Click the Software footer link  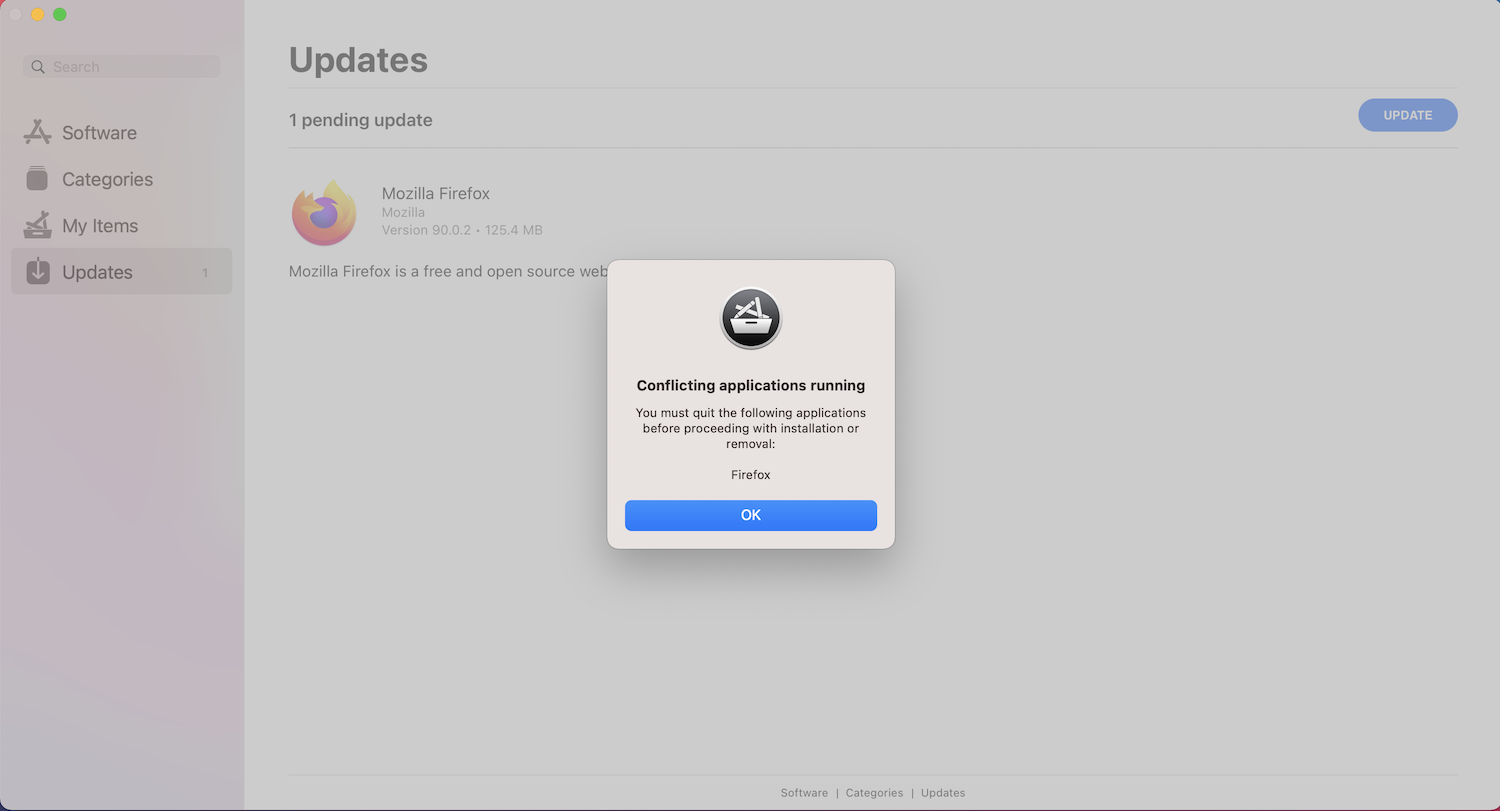coord(804,793)
